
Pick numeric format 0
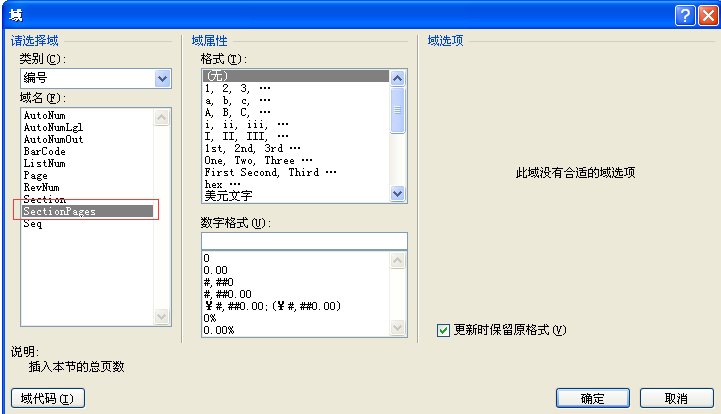[x=206, y=258]
